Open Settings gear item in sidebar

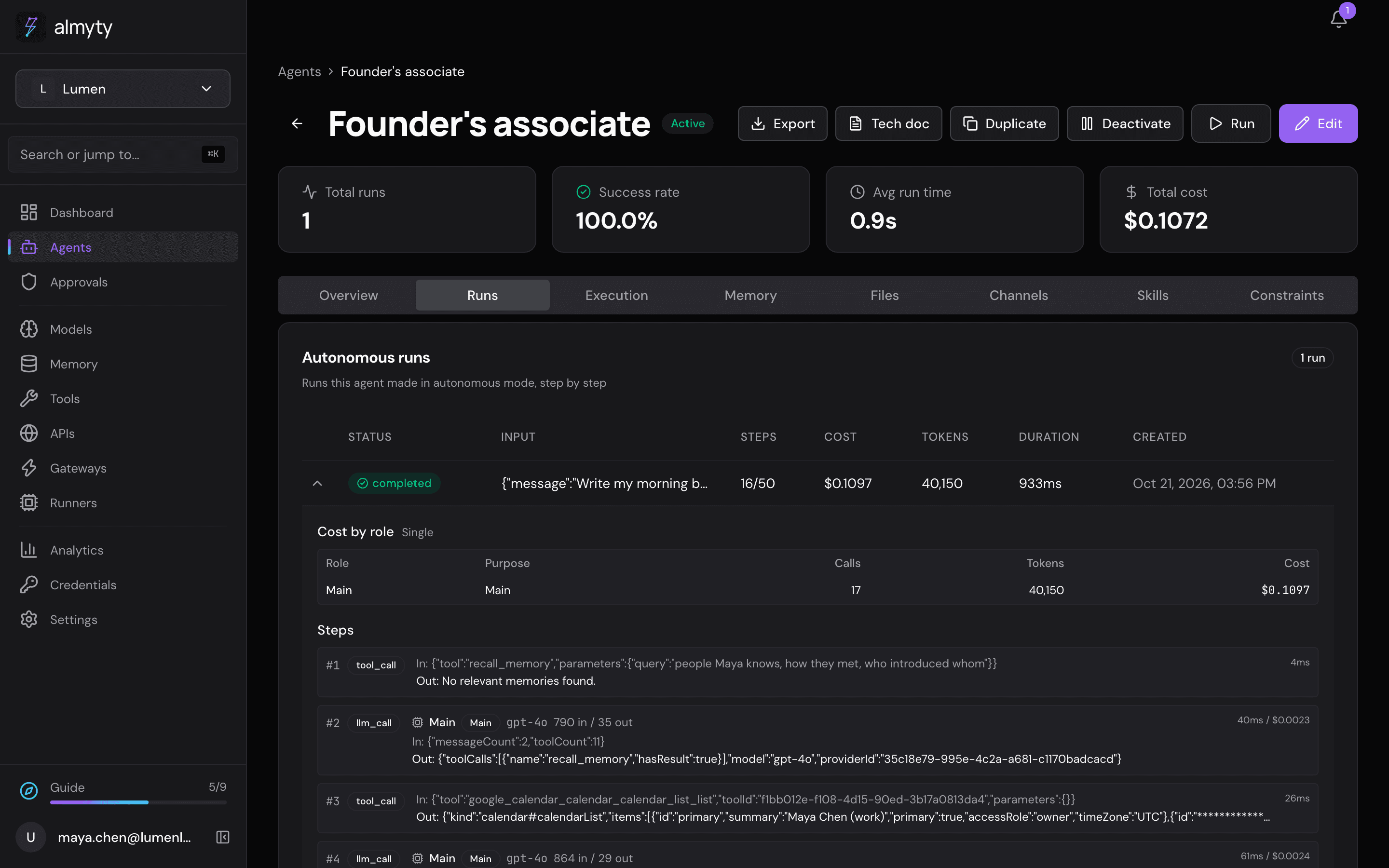[123, 620]
